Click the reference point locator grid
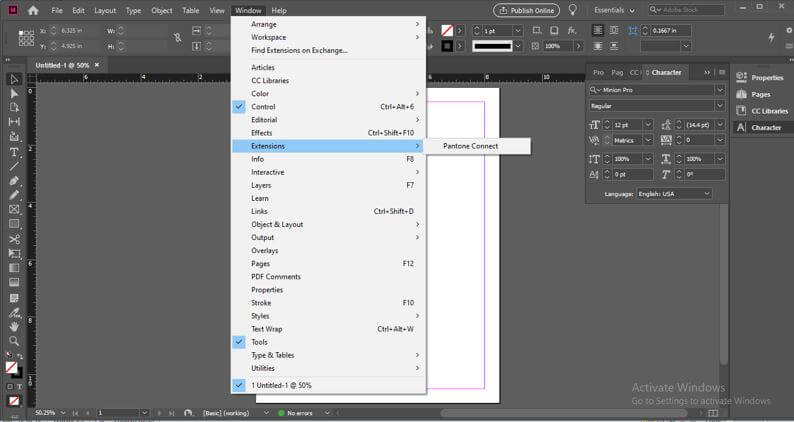The height and width of the screenshot is (422, 794). coord(26,38)
